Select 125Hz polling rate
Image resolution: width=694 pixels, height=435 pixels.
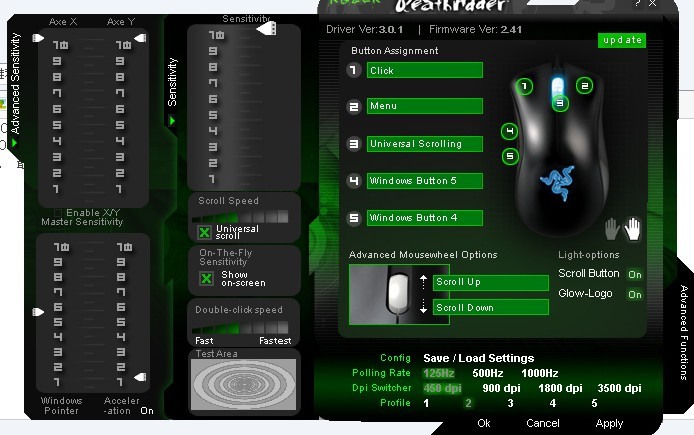439,373
